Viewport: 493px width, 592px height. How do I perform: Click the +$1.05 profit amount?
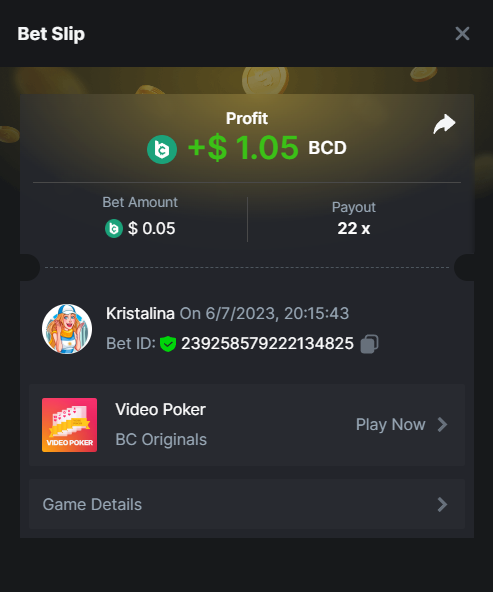click(x=243, y=147)
